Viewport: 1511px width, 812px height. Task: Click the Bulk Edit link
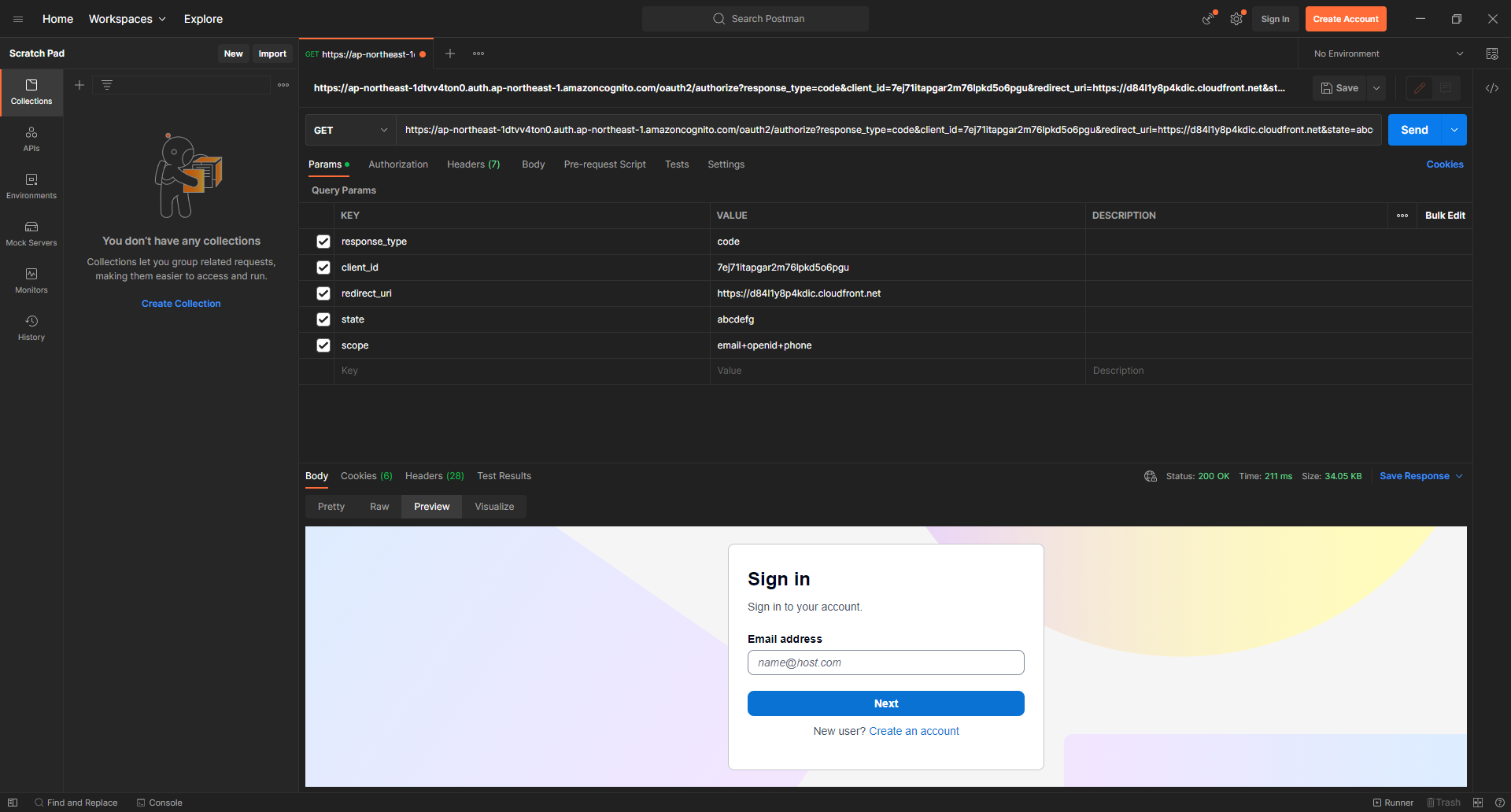(x=1445, y=216)
